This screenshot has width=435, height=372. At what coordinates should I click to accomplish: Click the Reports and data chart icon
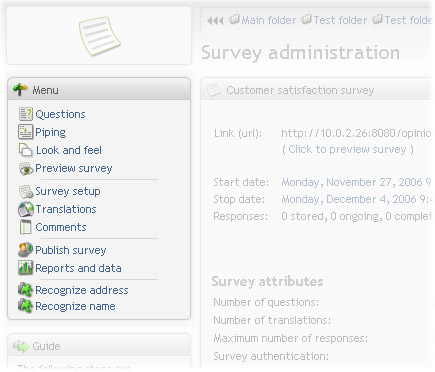(x=25, y=268)
